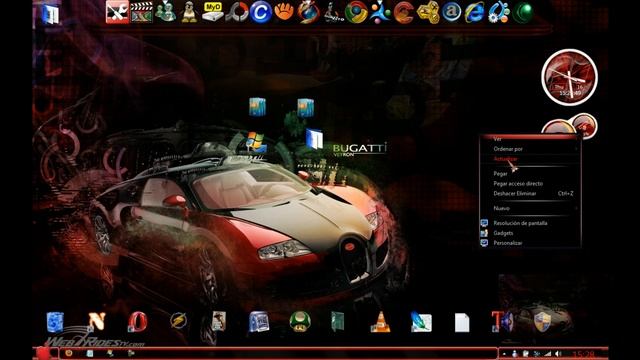
Task: Click the red T with speaker icon
Action: click(x=502, y=322)
